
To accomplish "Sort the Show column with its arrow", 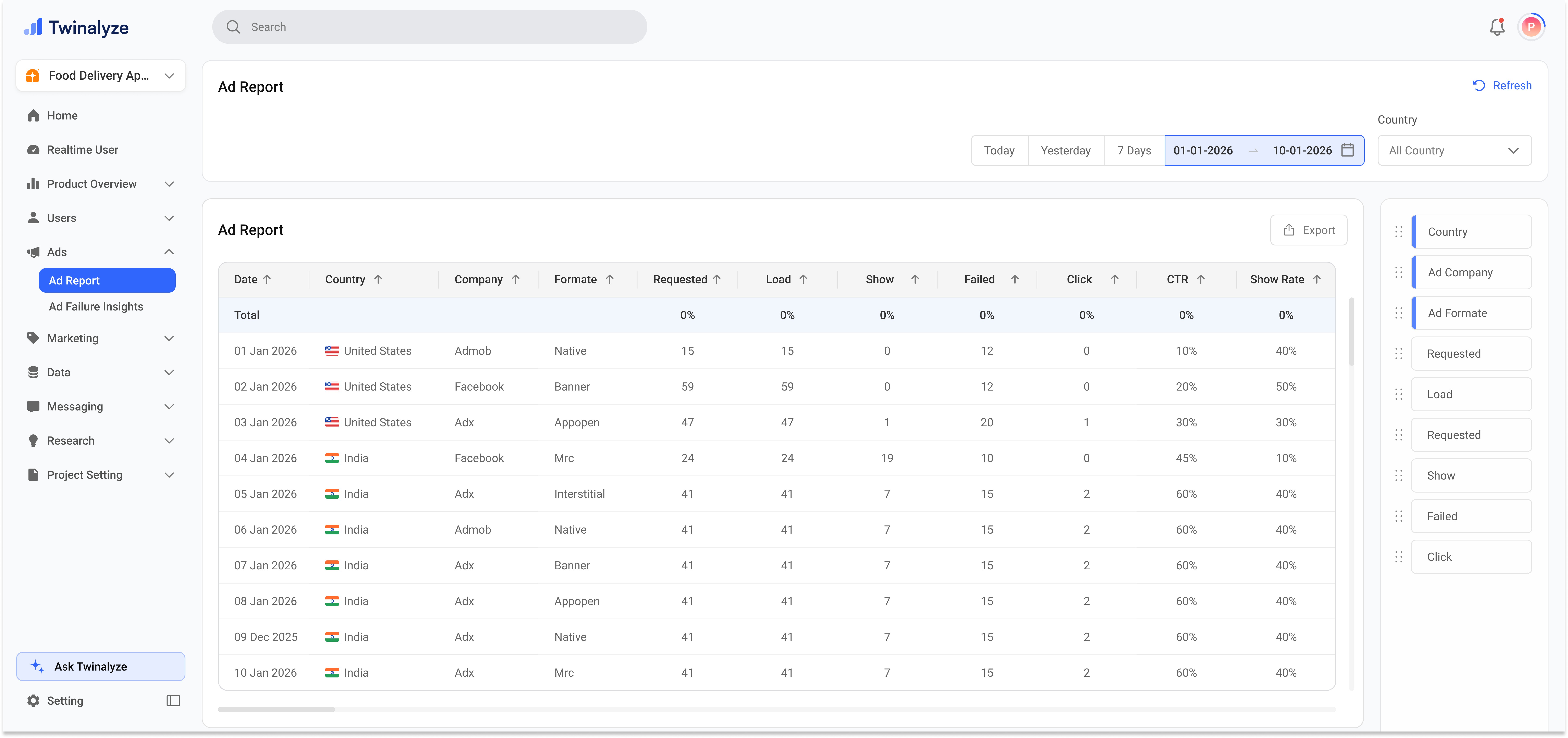I will pos(915,279).
